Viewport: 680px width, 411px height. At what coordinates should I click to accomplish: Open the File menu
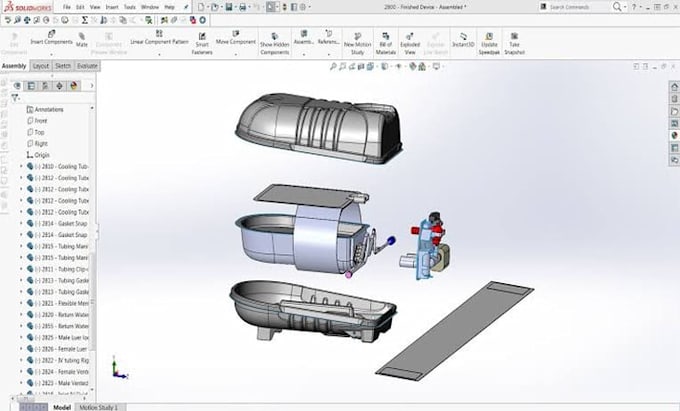click(66, 7)
